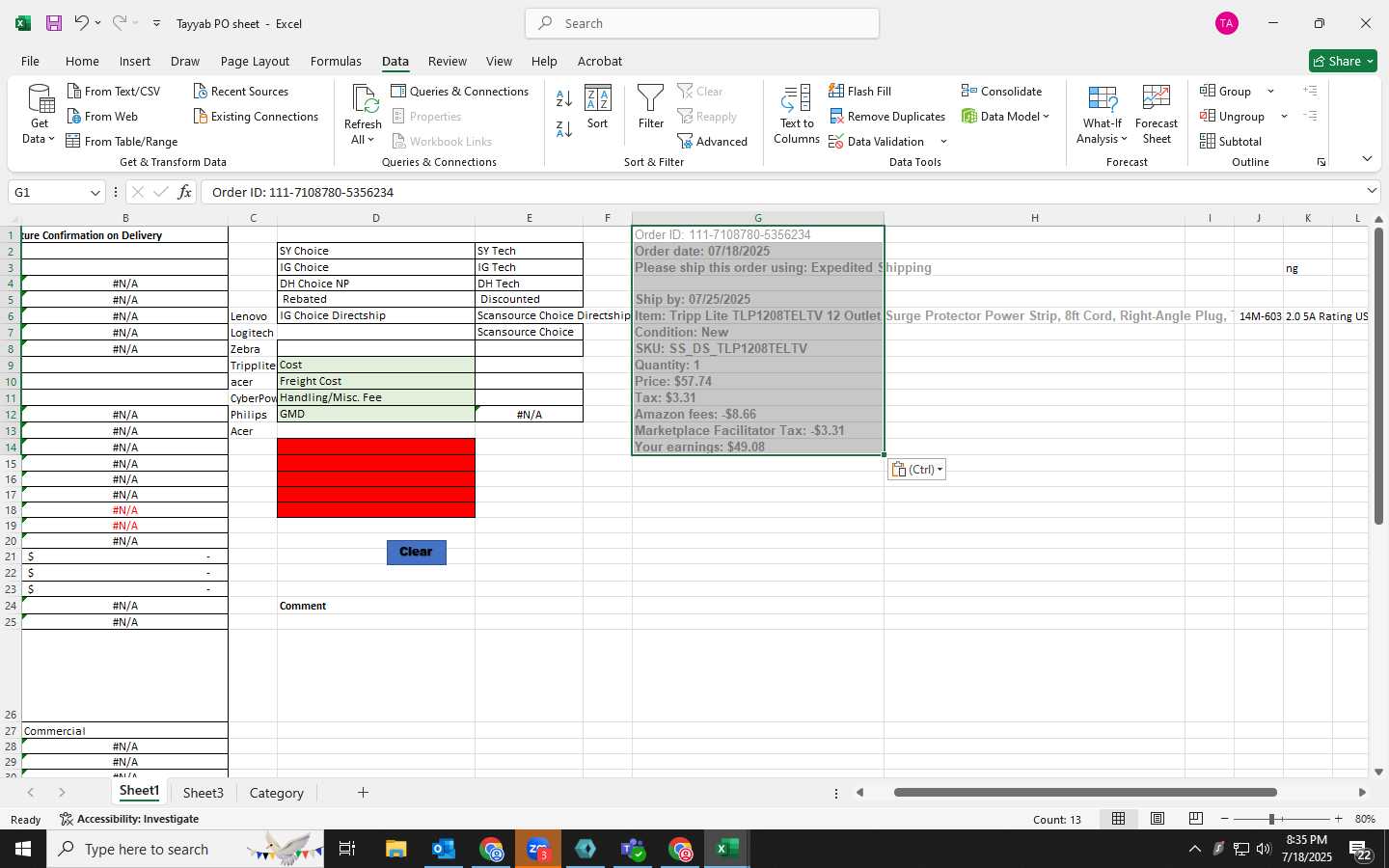Expand Group dropdown arrow

coord(1270,92)
